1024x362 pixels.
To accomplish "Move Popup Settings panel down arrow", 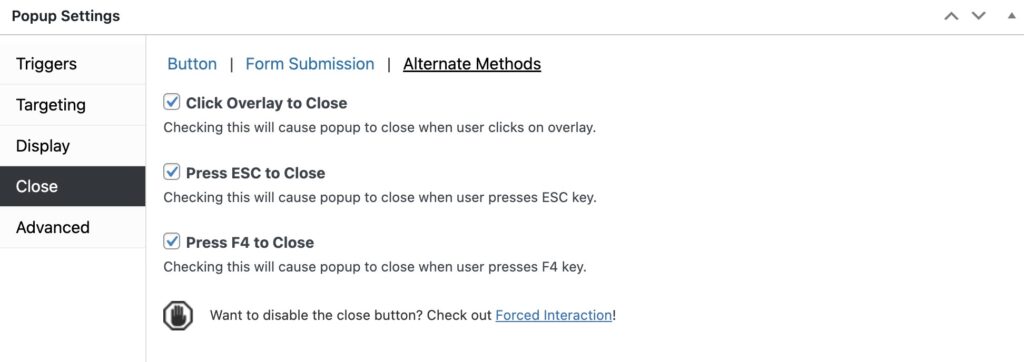I will [x=978, y=16].
